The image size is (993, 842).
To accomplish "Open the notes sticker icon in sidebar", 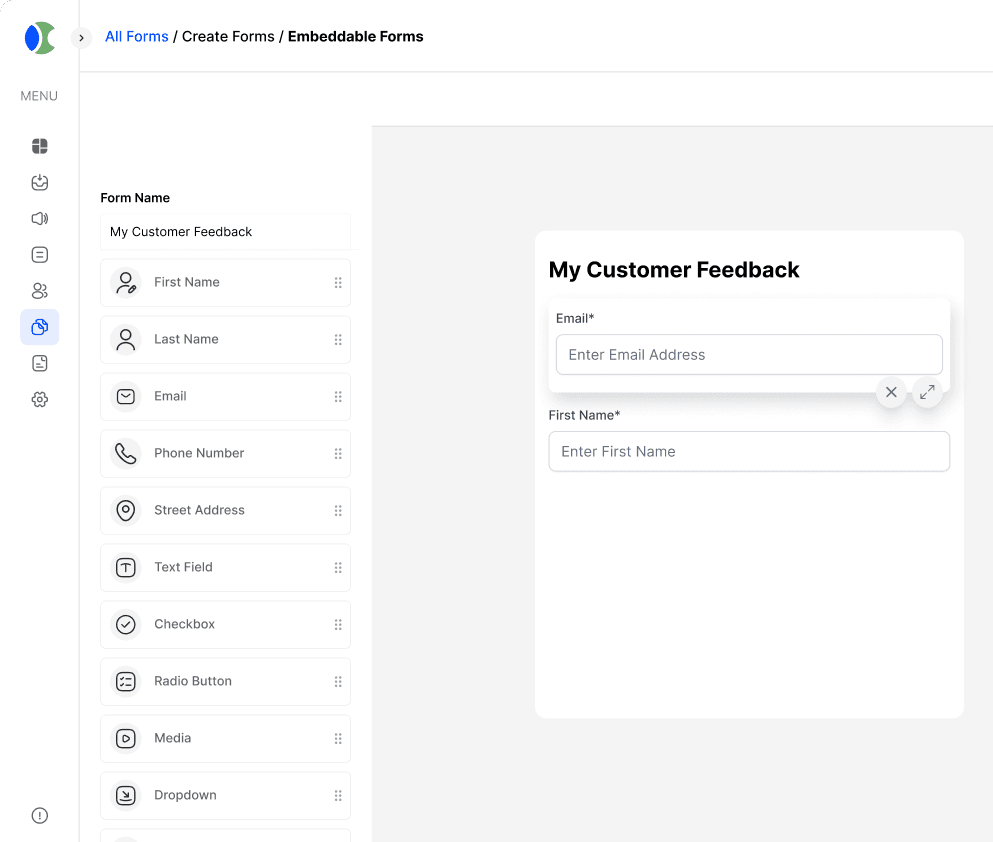I will click(x=39, y=363).
